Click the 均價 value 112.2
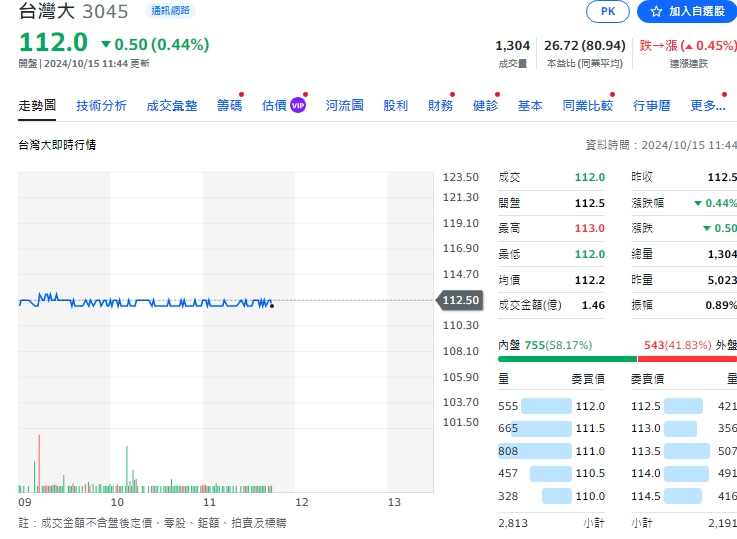This screenshot has height=539, width=737. [x=589, y=280]
